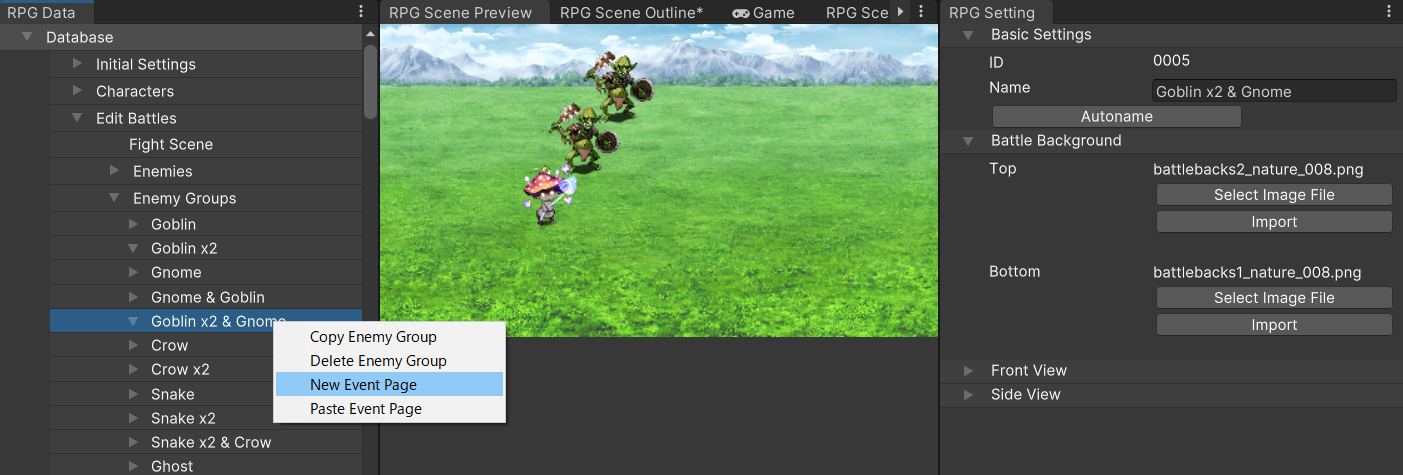Click the Bottom filename battlebacks1_nature_008.png
The image size is (1403, 475).
1257,272
